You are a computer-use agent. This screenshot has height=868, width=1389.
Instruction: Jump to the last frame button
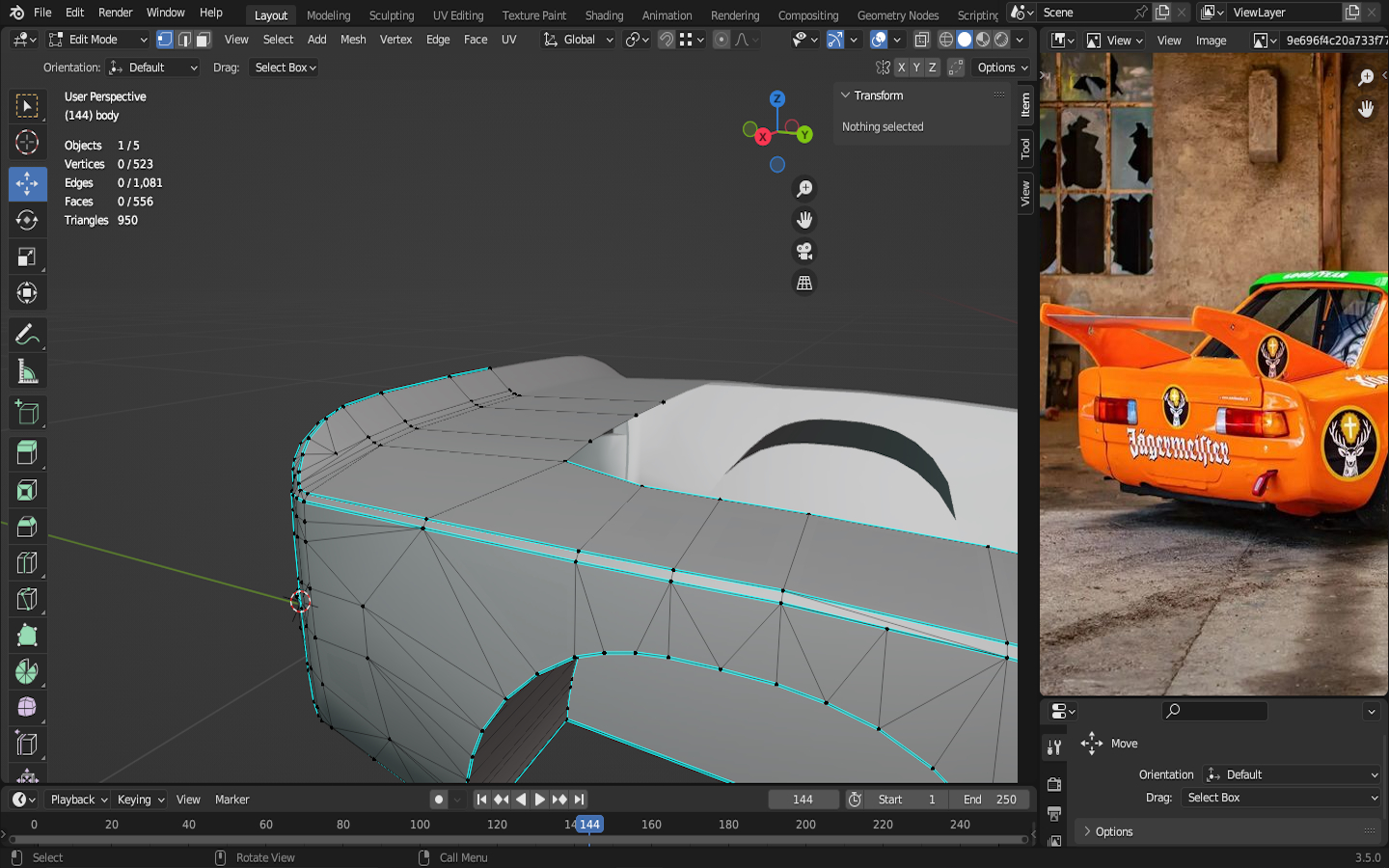[x=579, y=800]
